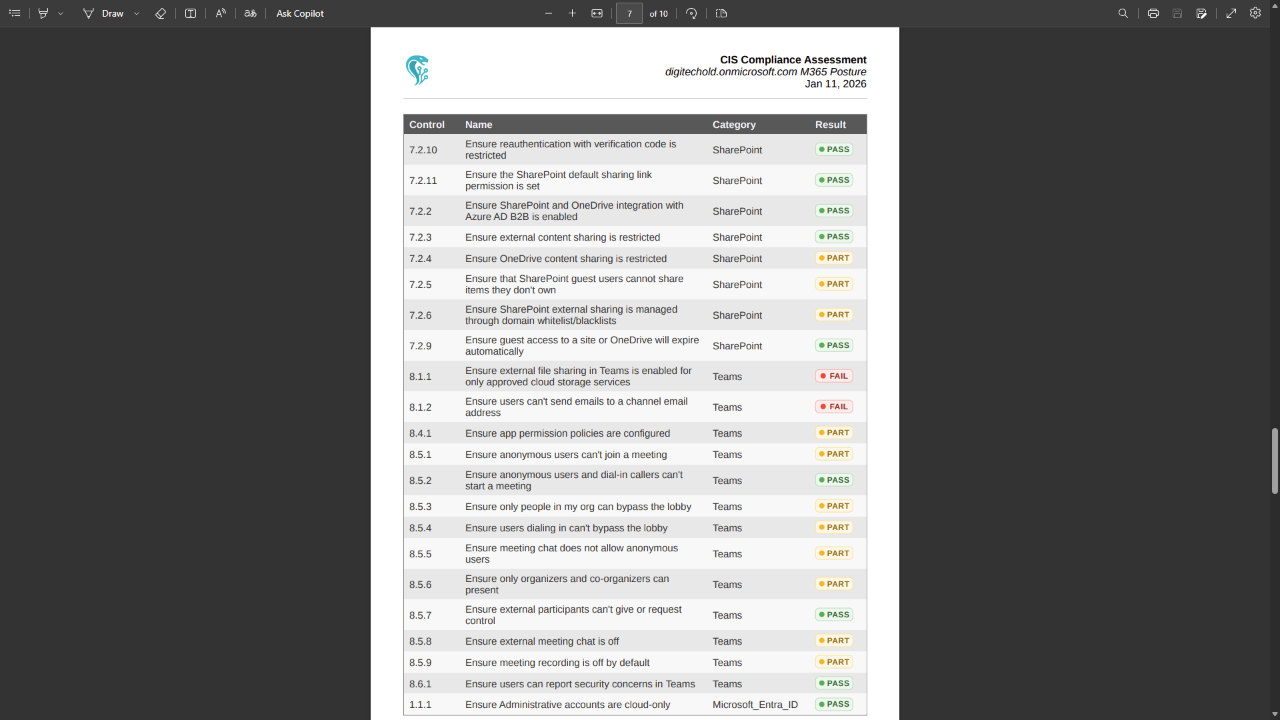Enter full screen mode
The image size is (1280, 720).
pos(1232,14)
